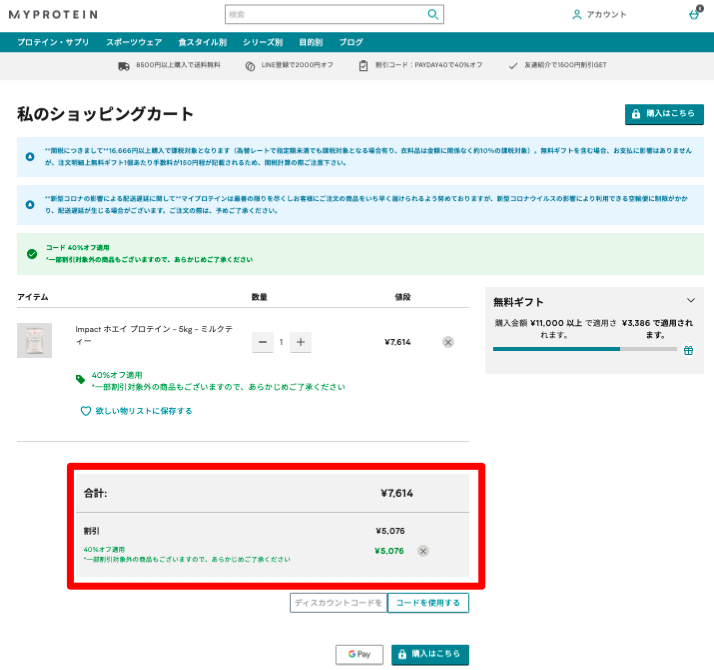The image size is (714, 670).
Task: Click the green success checkmark icon
Action: click(32, 254)
